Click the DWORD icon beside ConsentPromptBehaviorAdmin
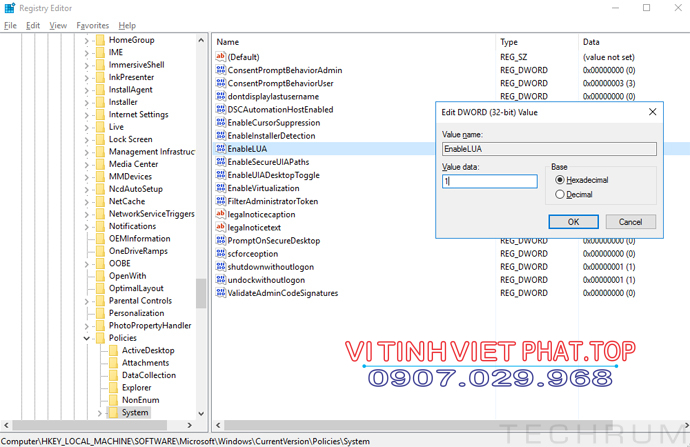The height and width of the screenshot is (447, 690). tap(221, 71)
